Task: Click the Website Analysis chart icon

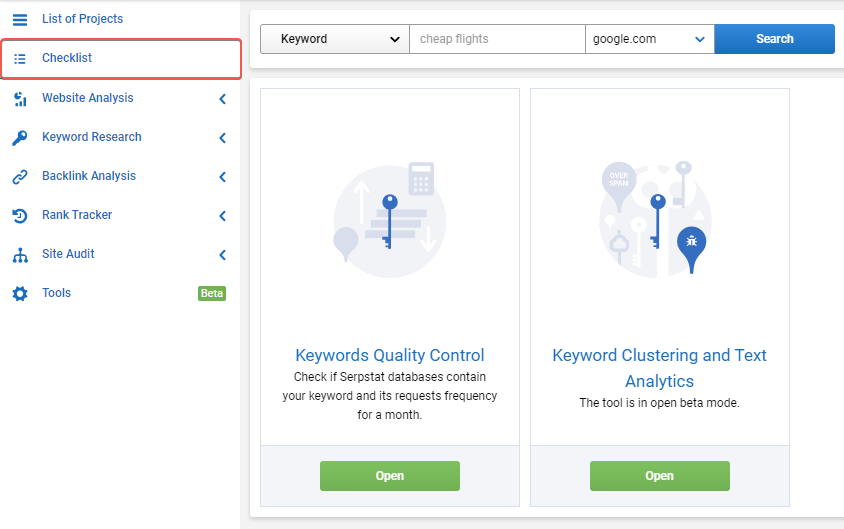Action: click(20, 98)
